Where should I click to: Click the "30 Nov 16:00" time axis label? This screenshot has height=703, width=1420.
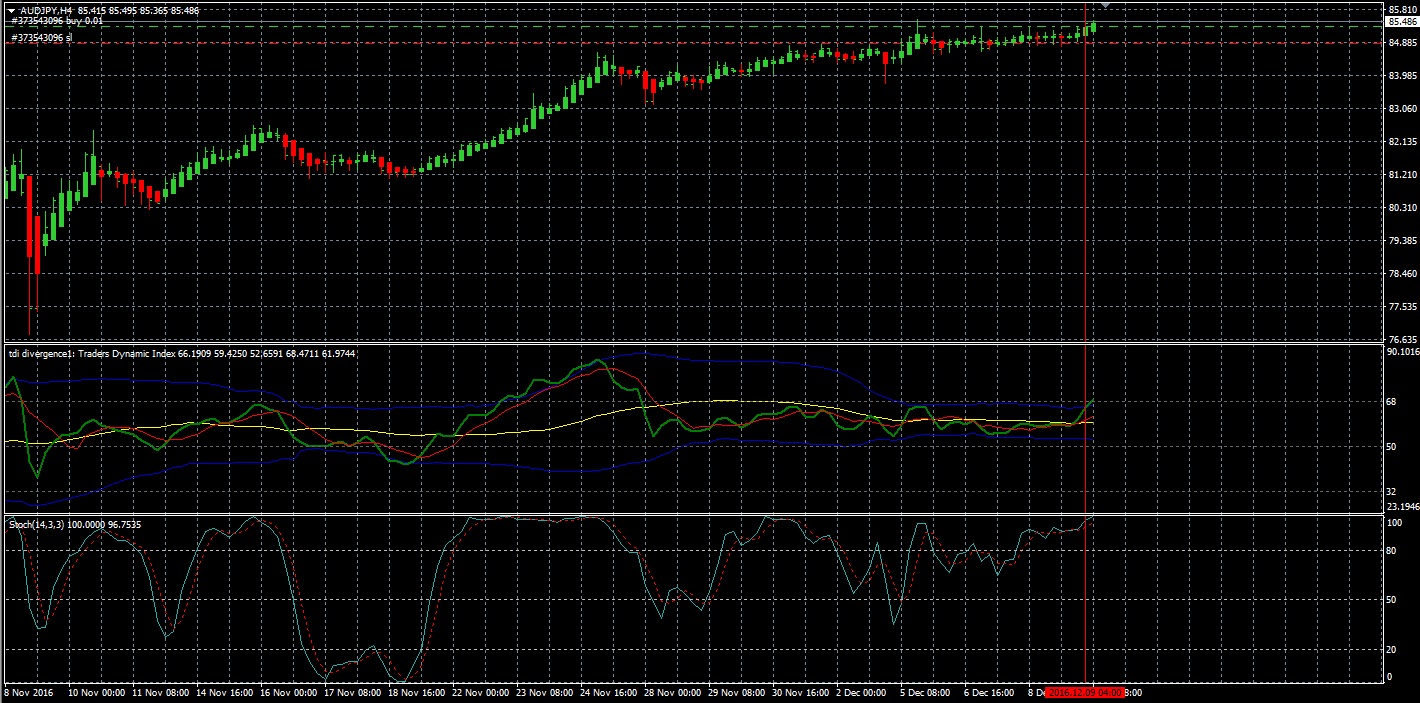pyautogui.click(x=802, y=692)
